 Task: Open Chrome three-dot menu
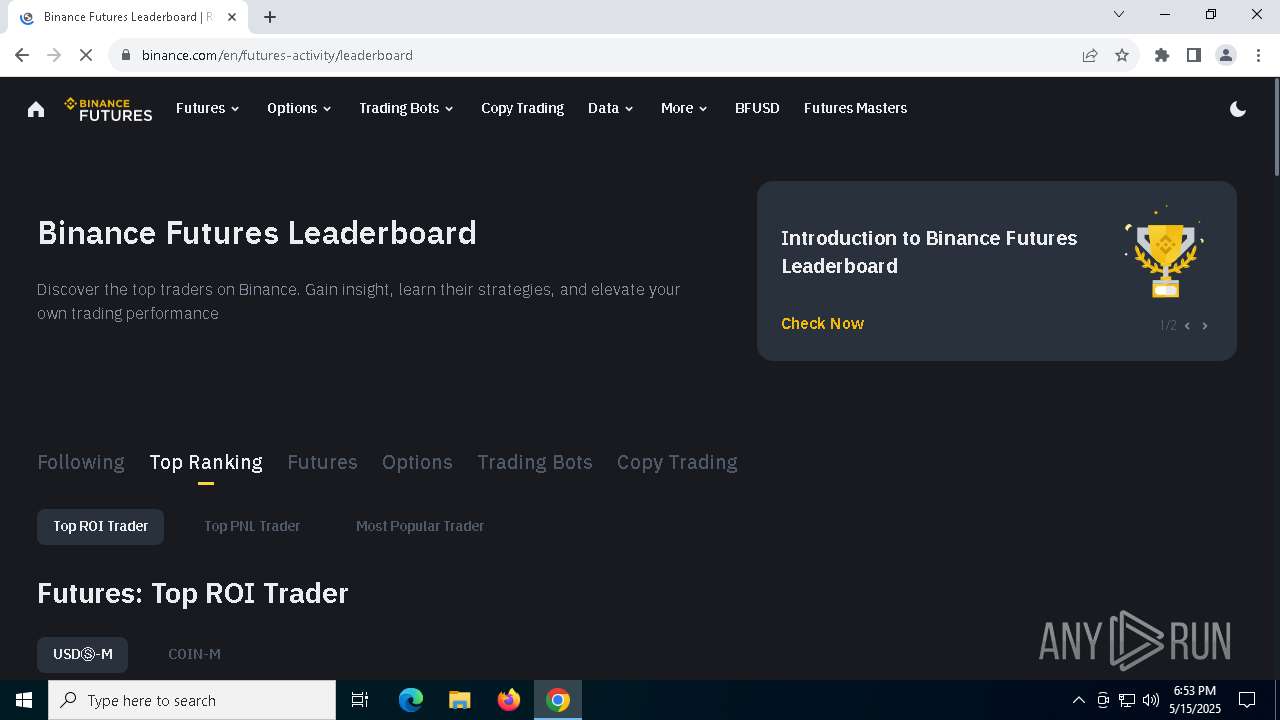point(1258,55)
